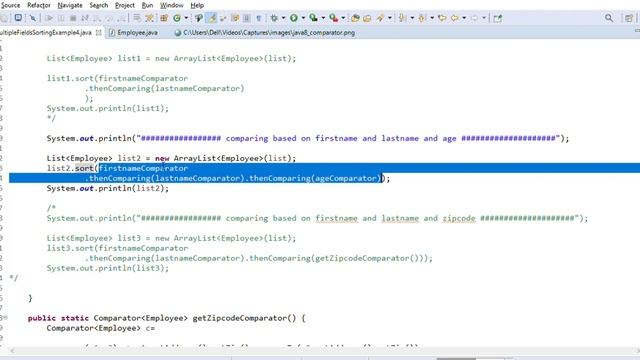Screen dimensions: 640x360
Task: Toggle Skip All Breakpoints
Action: pos(33,18)
